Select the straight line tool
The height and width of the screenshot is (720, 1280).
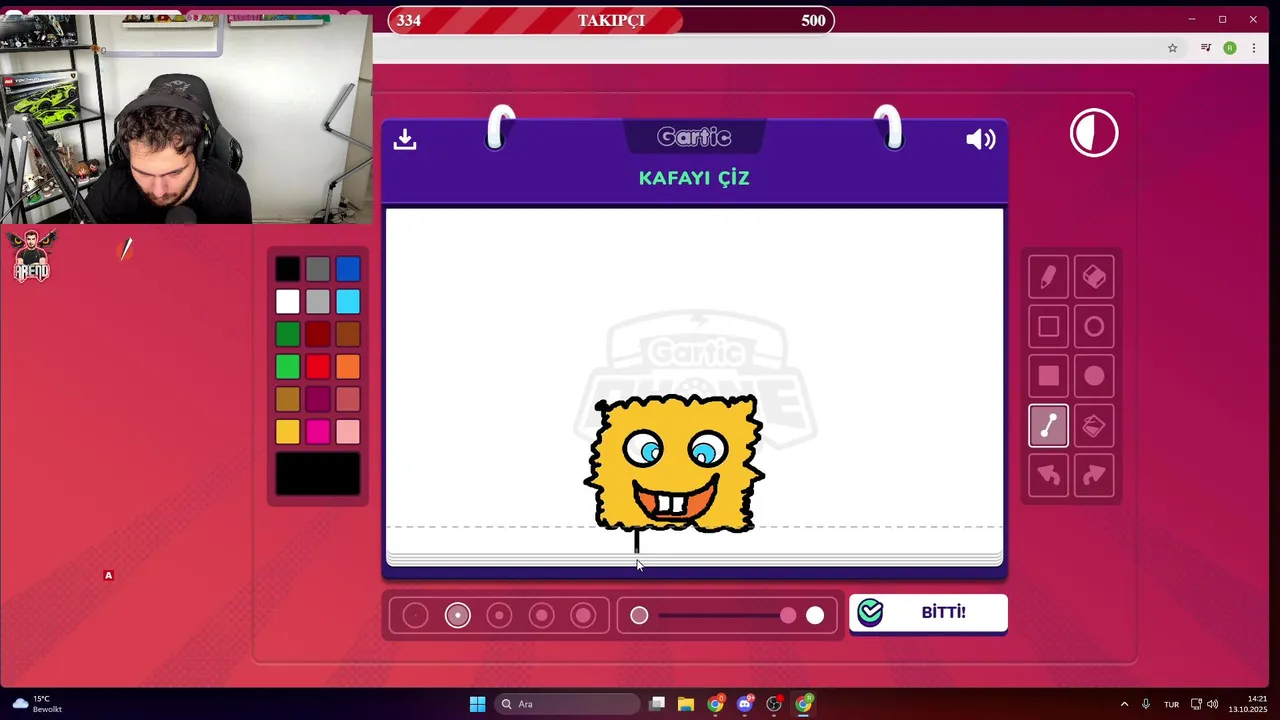point(1048,426)
